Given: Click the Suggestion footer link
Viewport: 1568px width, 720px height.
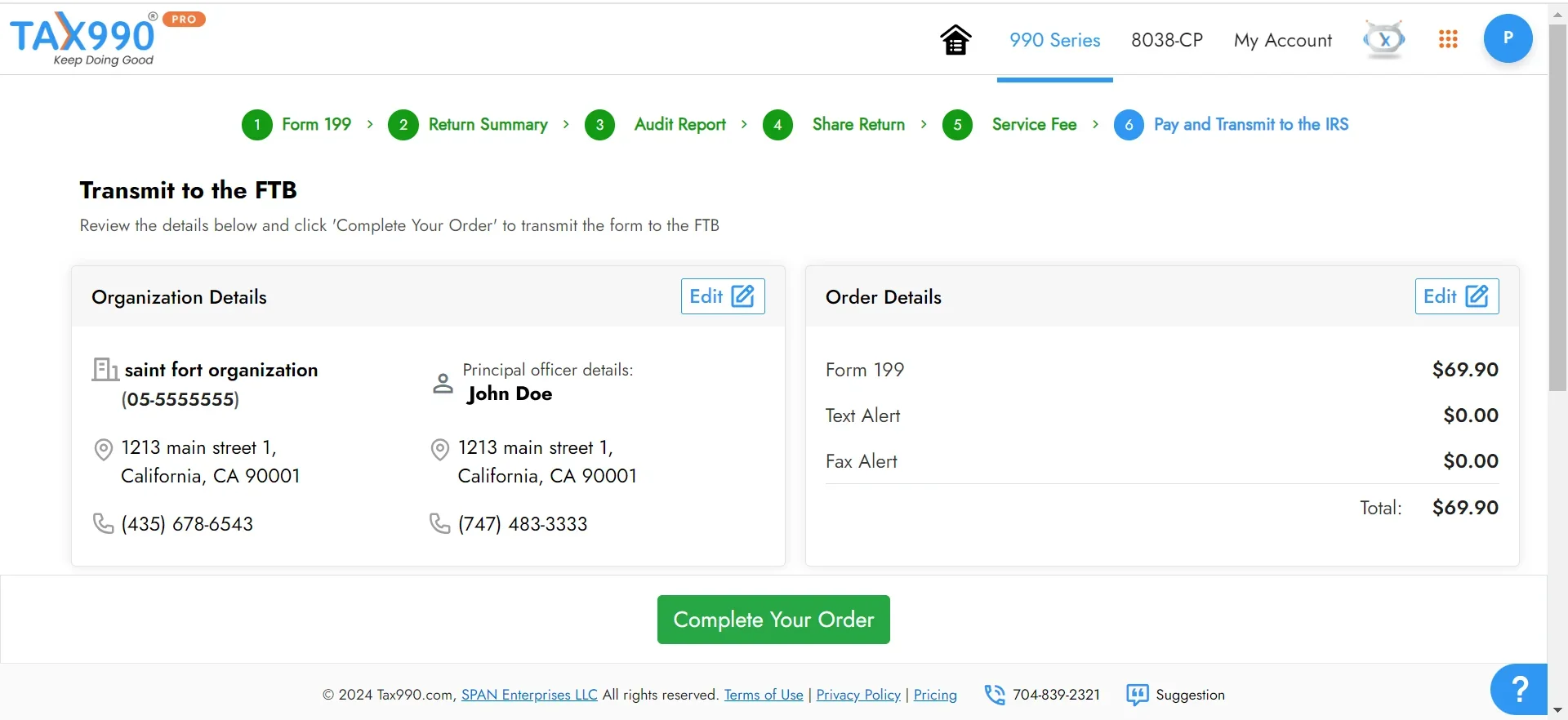Looking at the screenshot, I should point(1190,695).
